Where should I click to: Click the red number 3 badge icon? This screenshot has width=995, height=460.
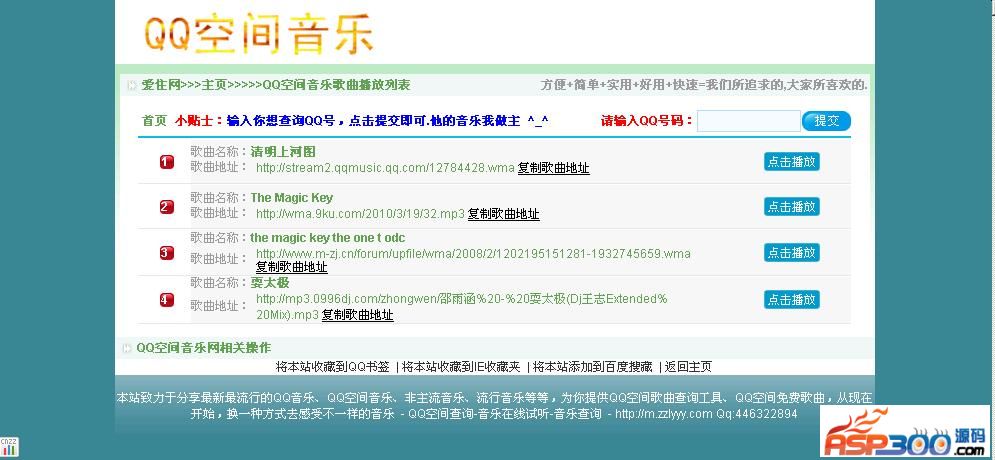166,253
